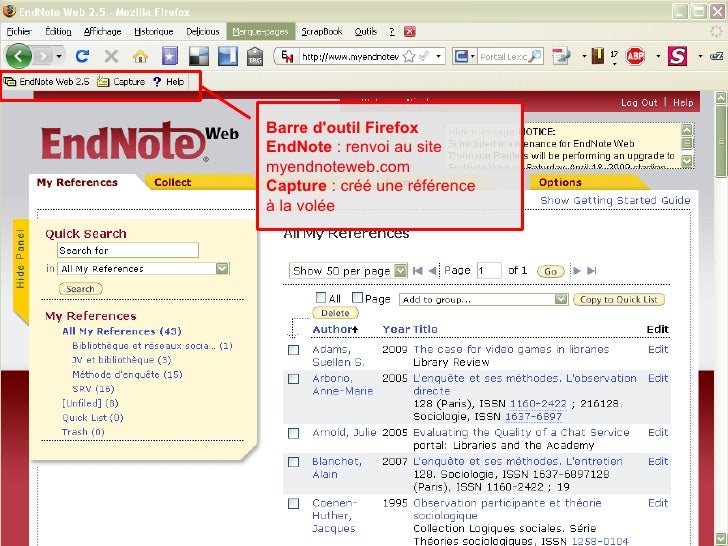Go to the next page arrow
Viewport: 728px width, 546px height.
pyautogui.click(x=577, y=271)
